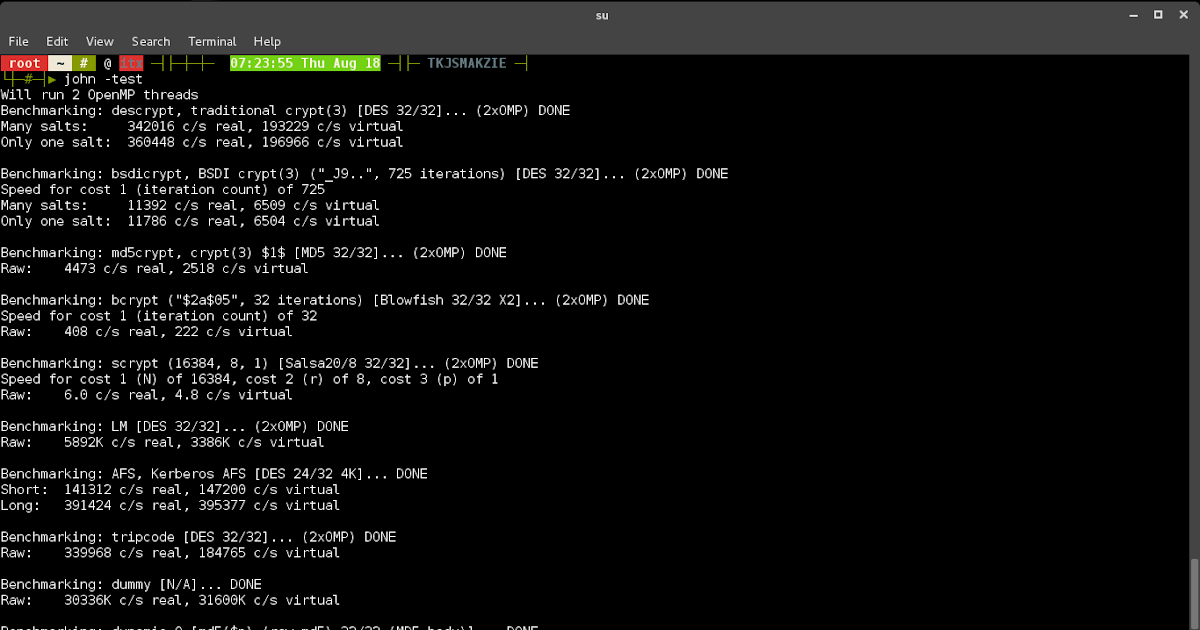Viewport: 1200px width, 630px height.
Task: Click the Only one salt 360448 c/s line
Action: pos(202,142)
